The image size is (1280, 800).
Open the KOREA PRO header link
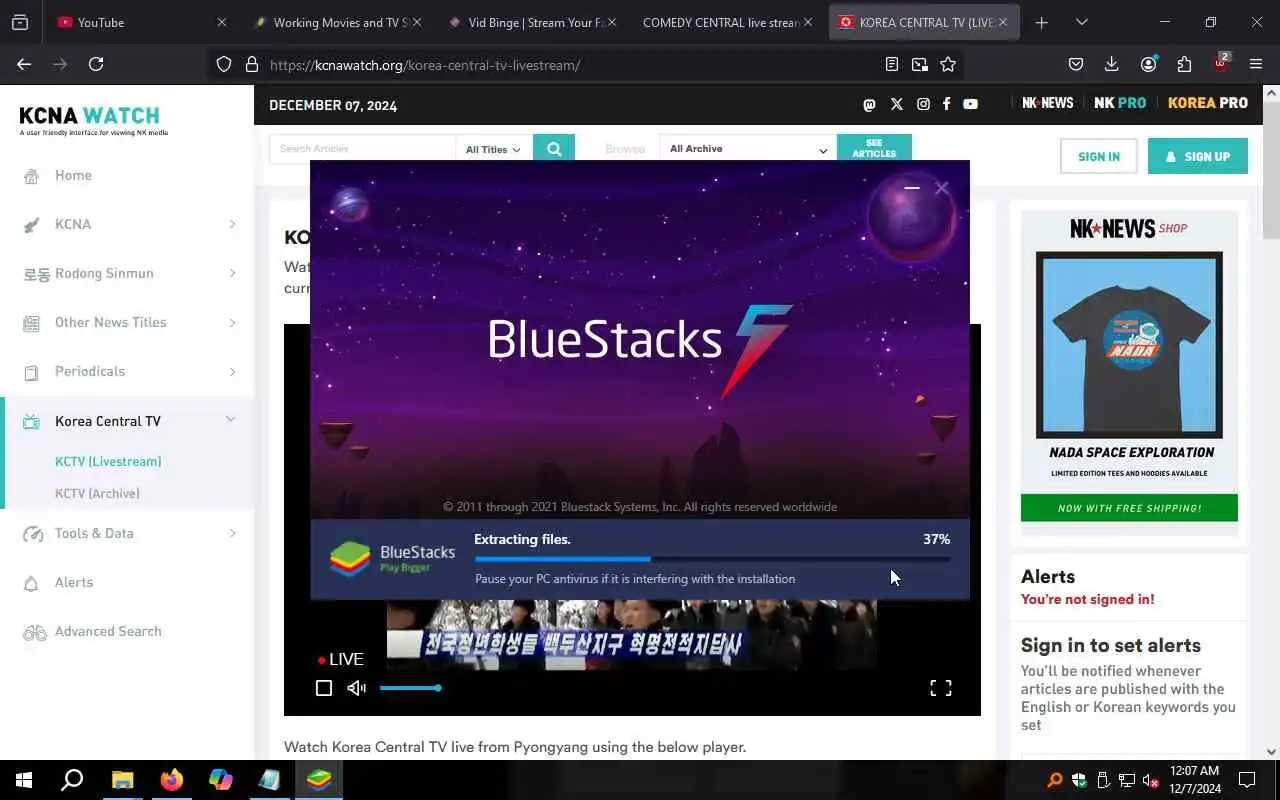(1207, 103)
